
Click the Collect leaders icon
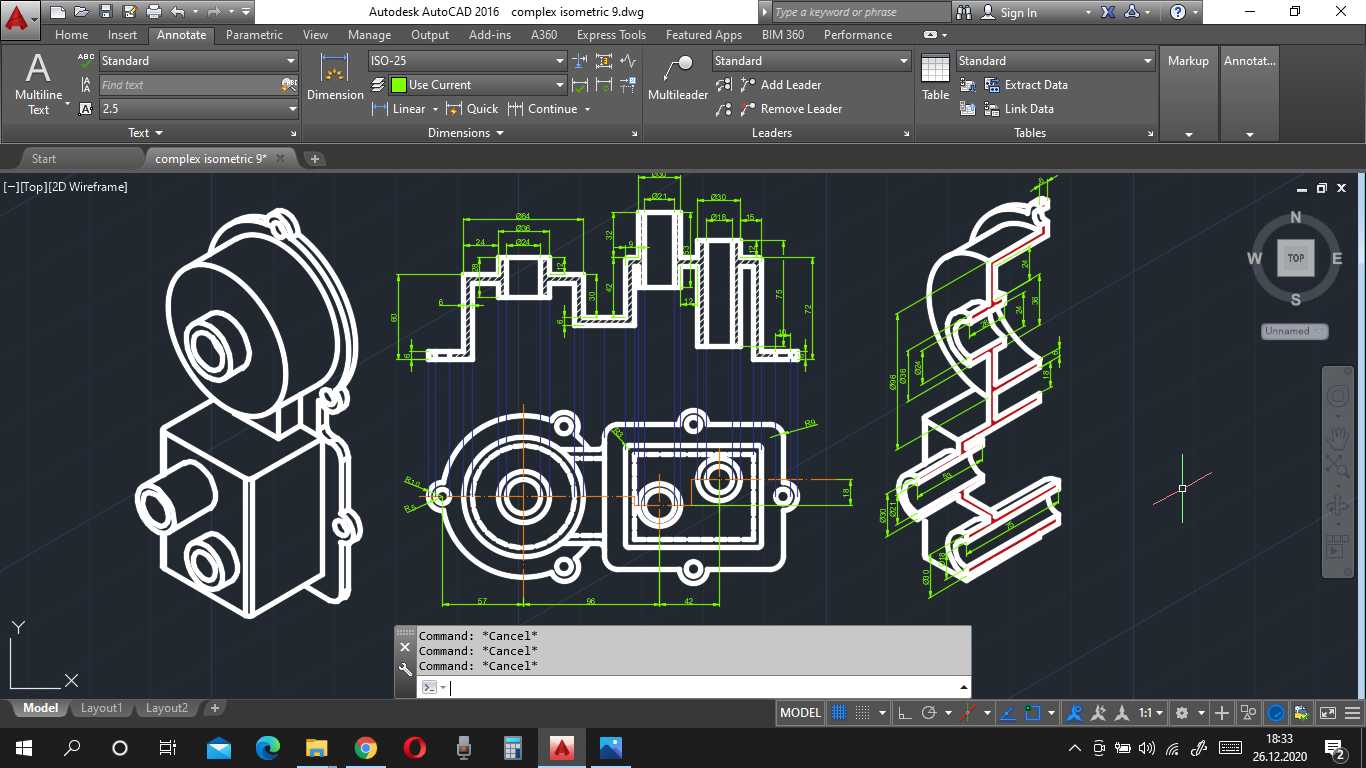724,109
